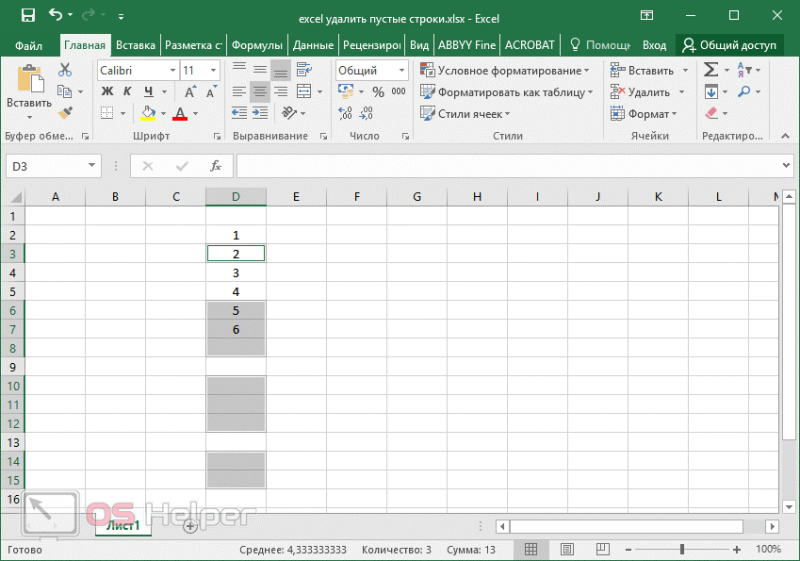800x561 pixels.
Task: Open the Данные ribbon tab
Action: 313,45
